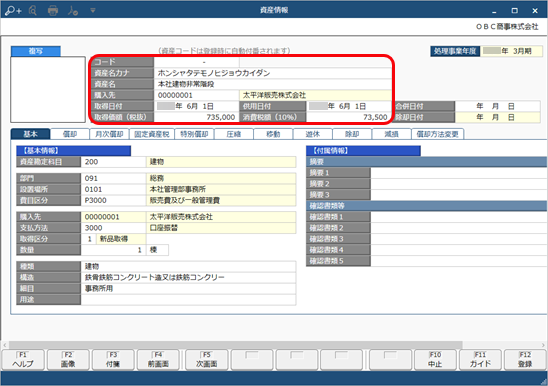Click the F3 付箋 button
548x386 pixels.
click(113, 359)
